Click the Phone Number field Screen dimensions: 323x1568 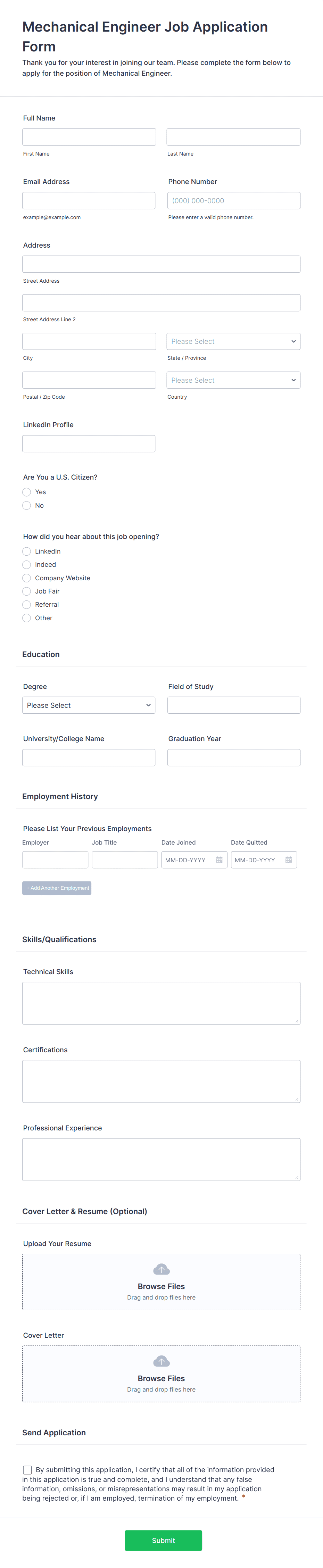(x=234, y=200)
